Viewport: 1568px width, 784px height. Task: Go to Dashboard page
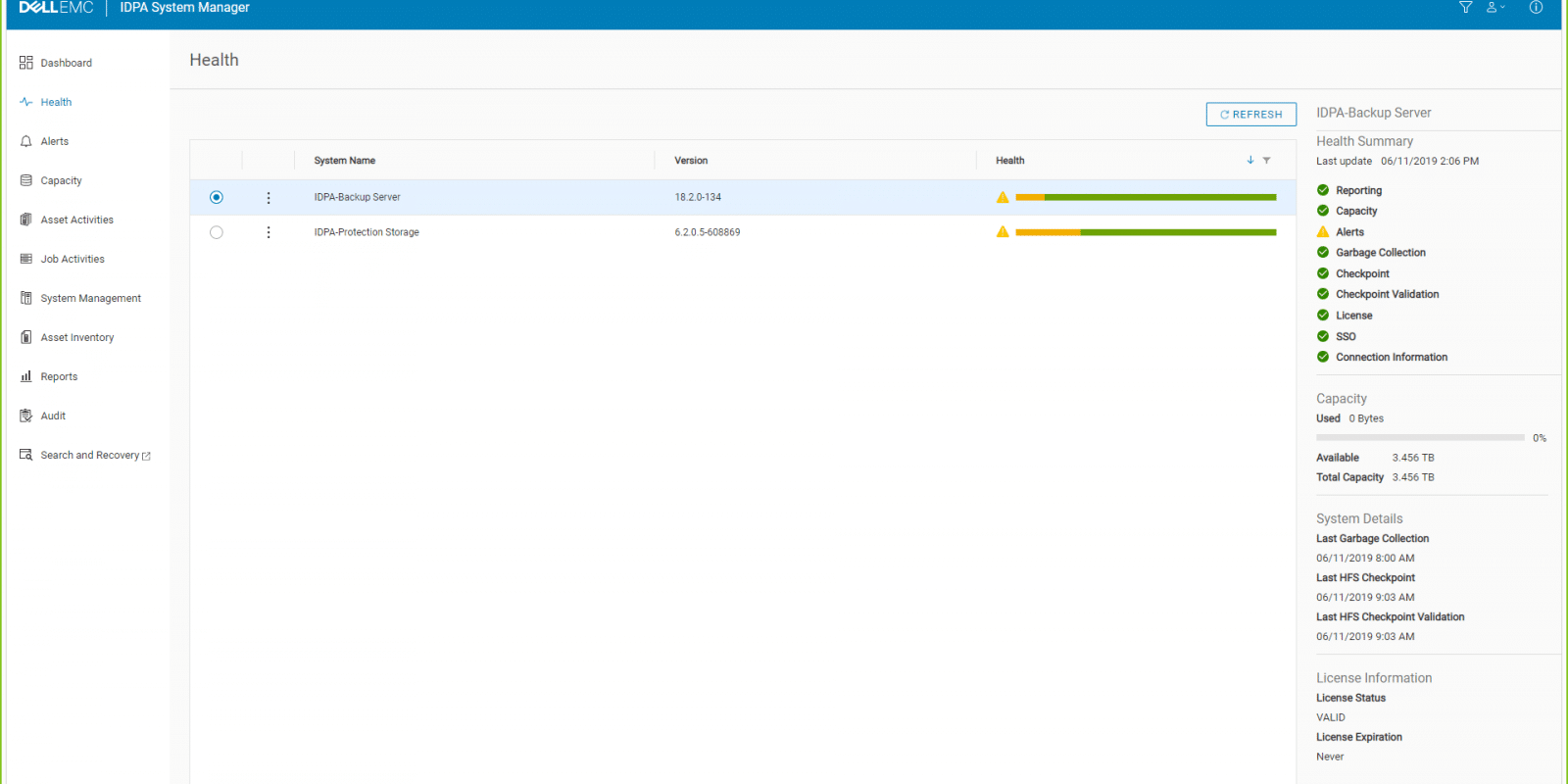coord(66,63)
